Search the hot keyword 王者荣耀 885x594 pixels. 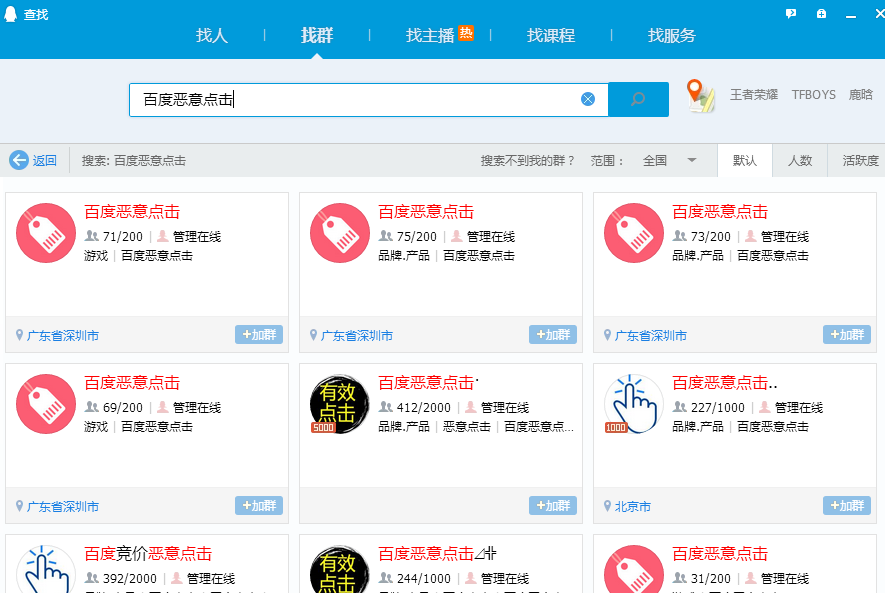754,95
